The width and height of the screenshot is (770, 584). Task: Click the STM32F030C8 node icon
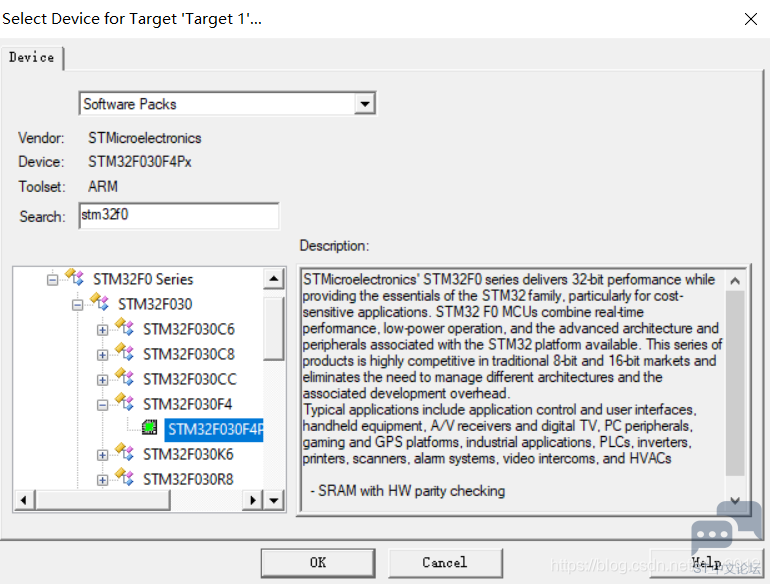click(125, 352)
